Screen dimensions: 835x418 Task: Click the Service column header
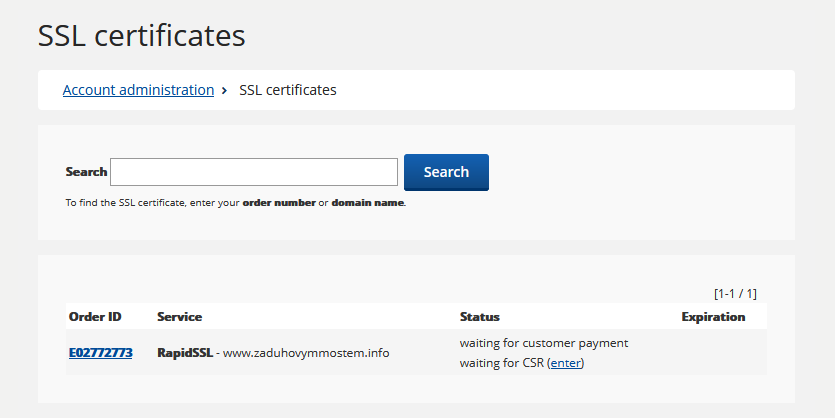[x=179, y=317]
